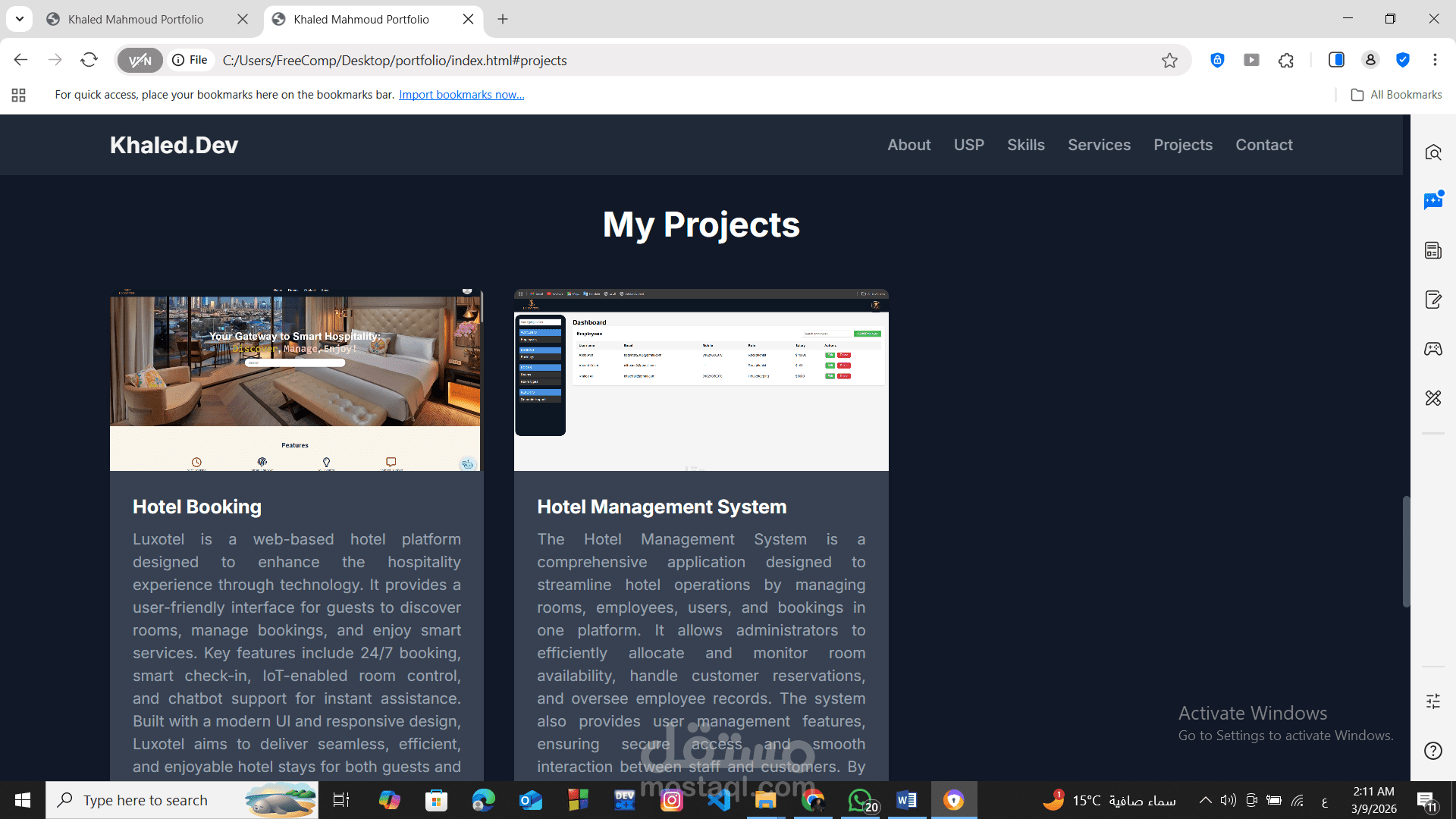Click the sidebar help question icon
The image size is (1456, 819).
(1432, 751)
